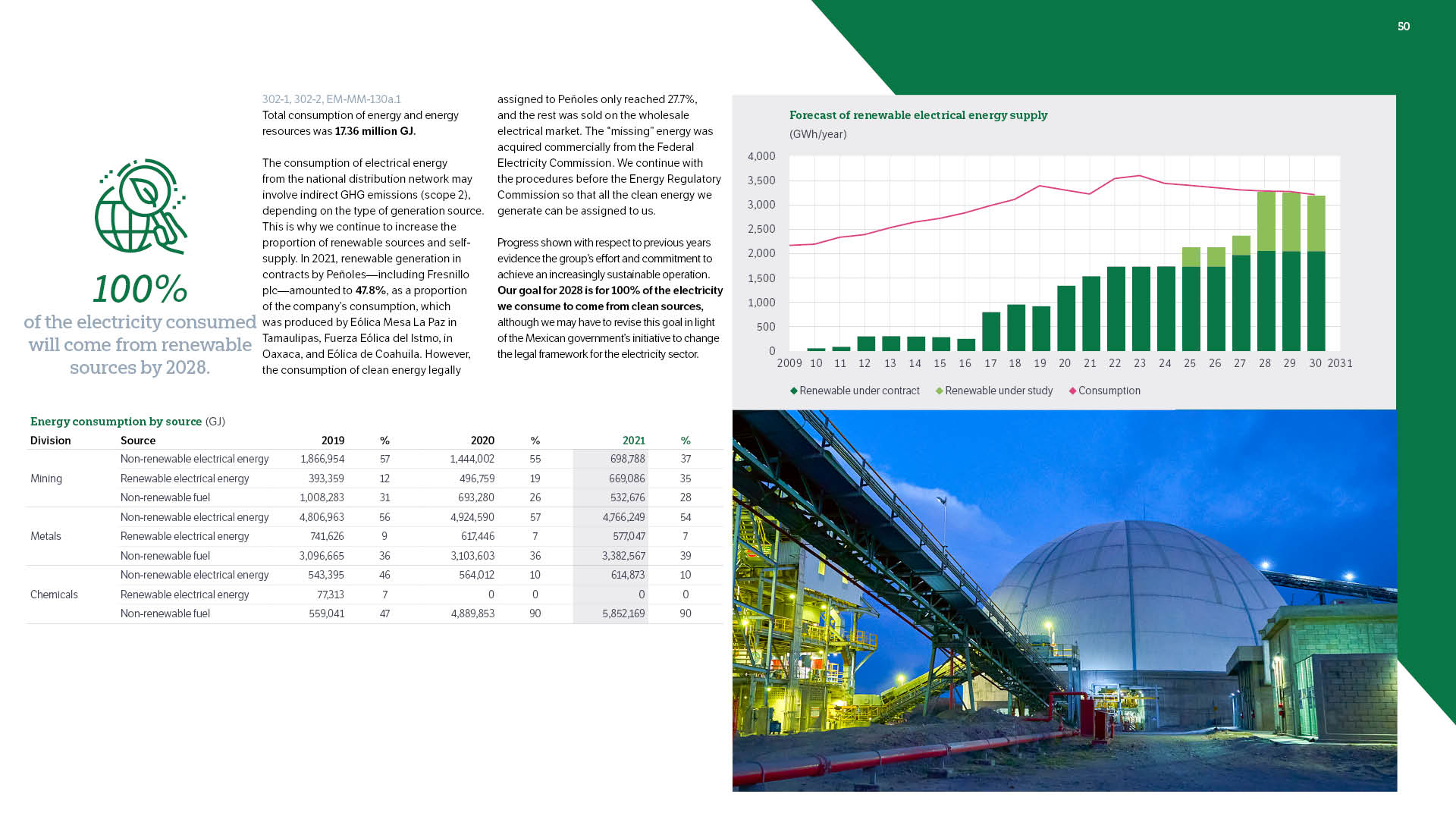The height and width of the screenshot is (819, 1456).
Task: Click the 2009 x-axis label
Action: coord(789,363)
